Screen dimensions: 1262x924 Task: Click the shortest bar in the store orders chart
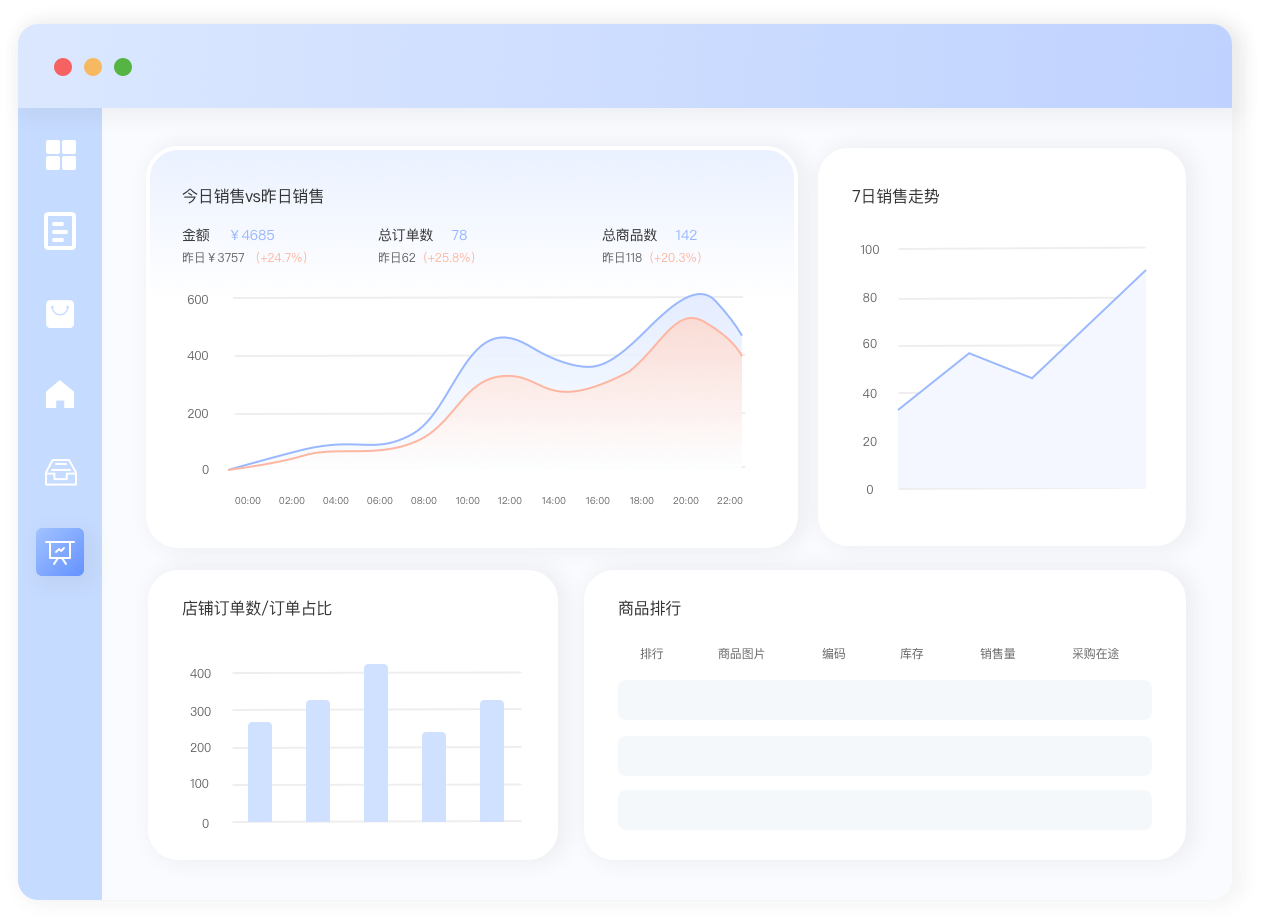point(434,777)
